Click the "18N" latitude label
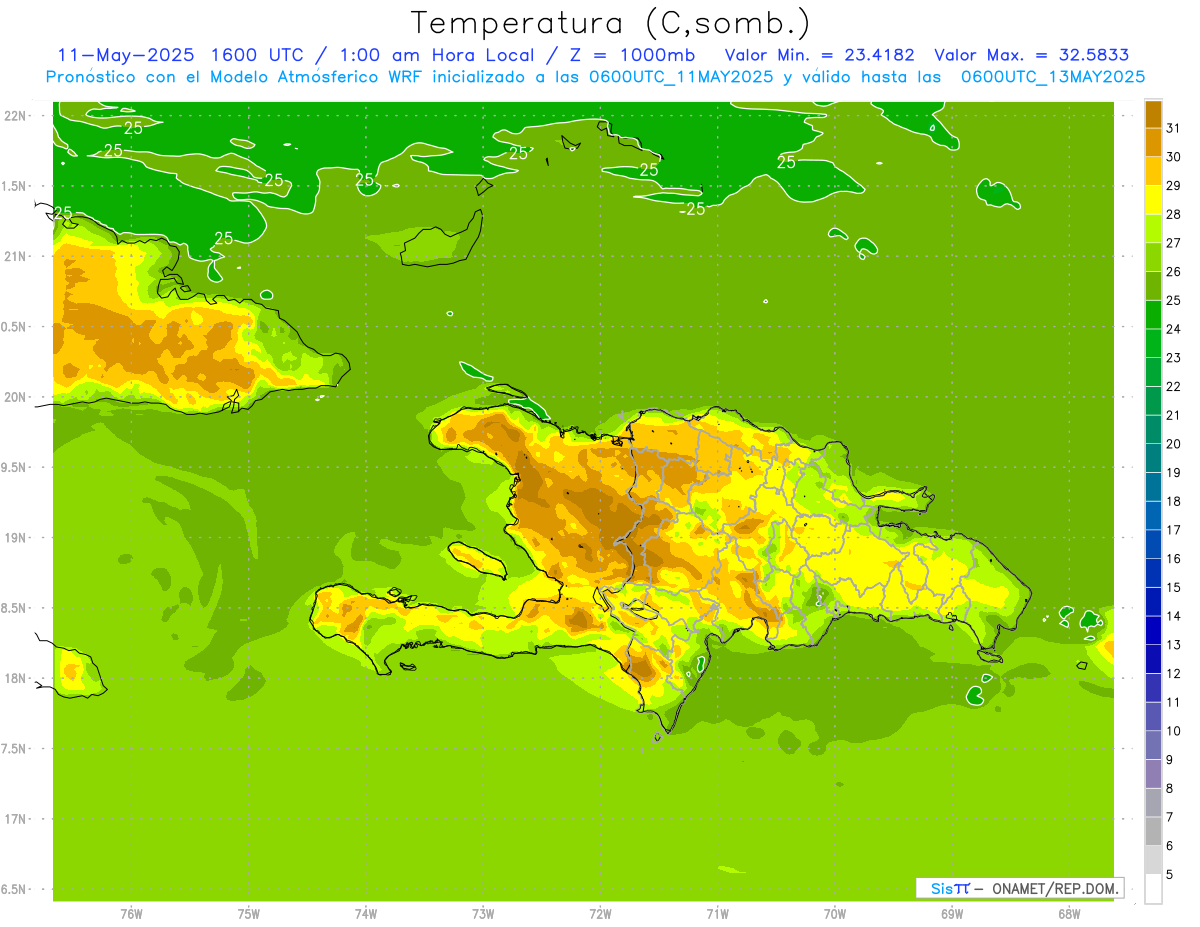This screenshot has width=1200, height=927. [15, 678]
